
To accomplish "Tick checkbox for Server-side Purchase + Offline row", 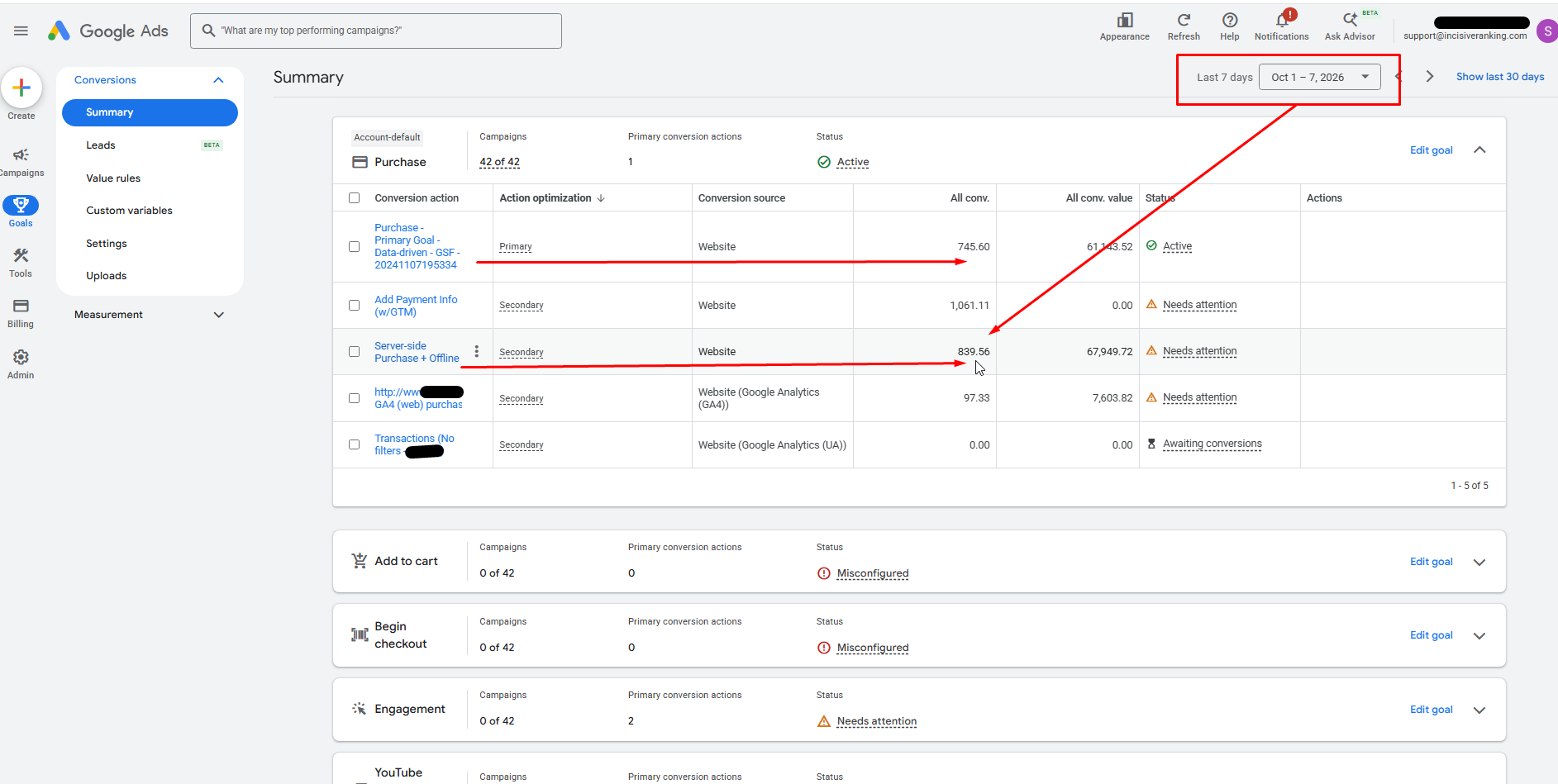I will [355, 352].
